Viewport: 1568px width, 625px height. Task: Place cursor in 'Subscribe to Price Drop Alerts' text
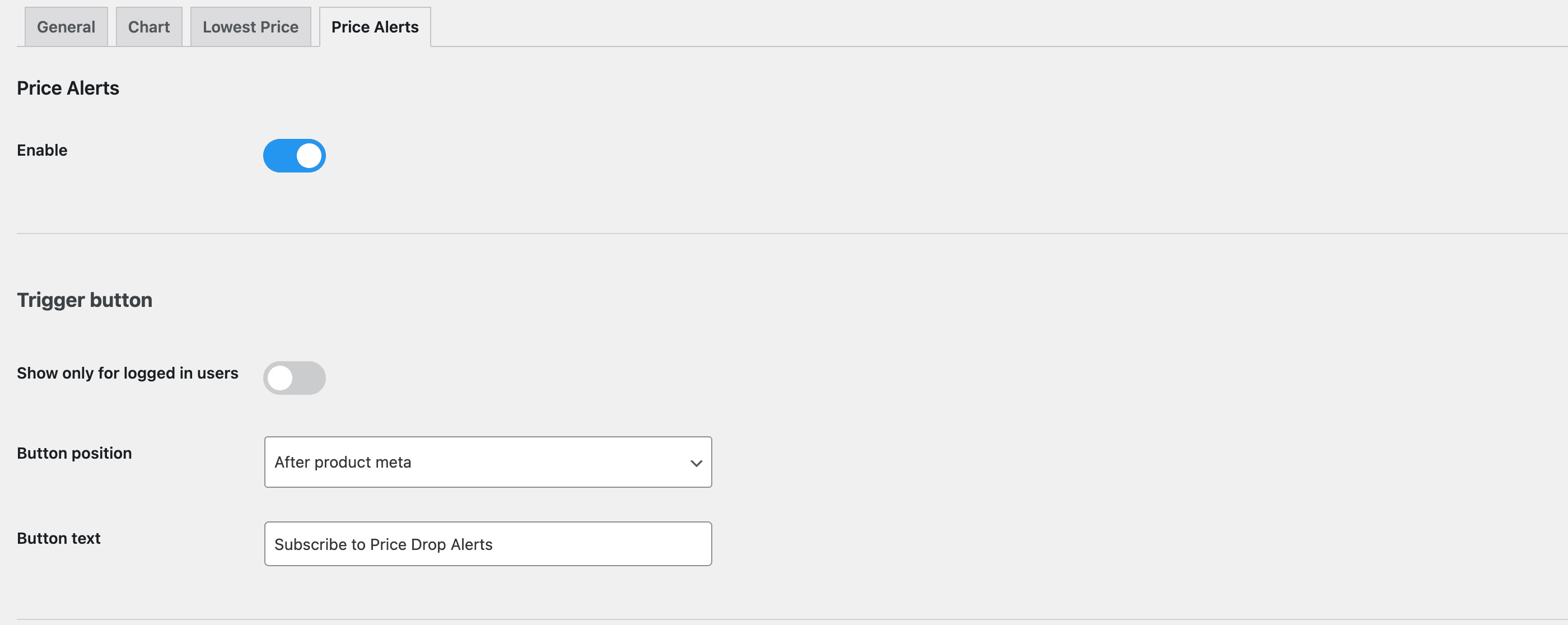tap(384, 544)
